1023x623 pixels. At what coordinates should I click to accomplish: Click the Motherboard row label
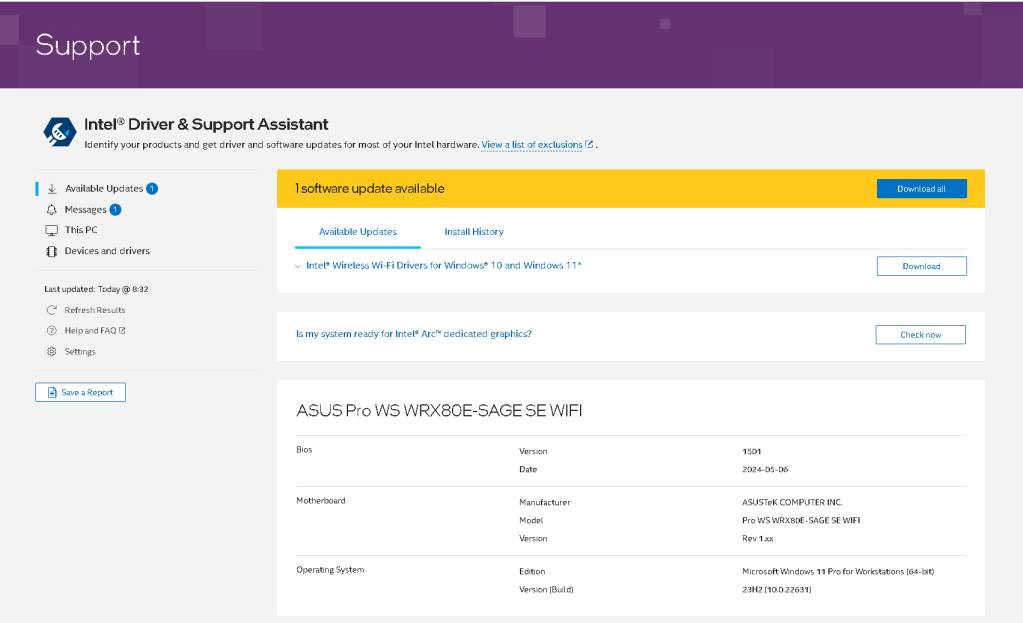(321, 500)
